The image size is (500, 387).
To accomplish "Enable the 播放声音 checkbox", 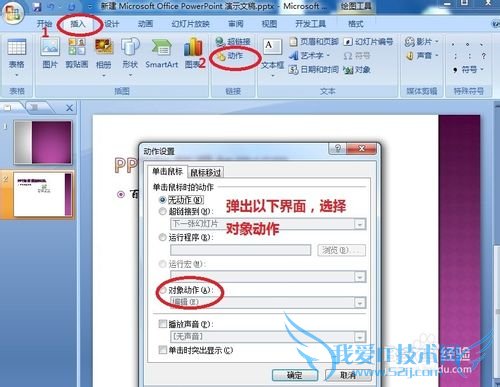I will tap(162, 324).
